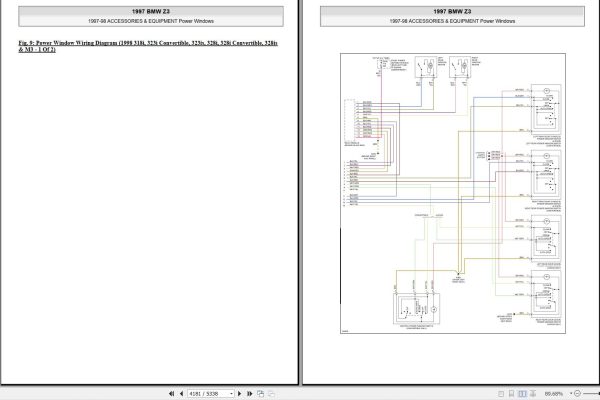Click the previous view icon

pyautogui.click(x=261, y=393)
